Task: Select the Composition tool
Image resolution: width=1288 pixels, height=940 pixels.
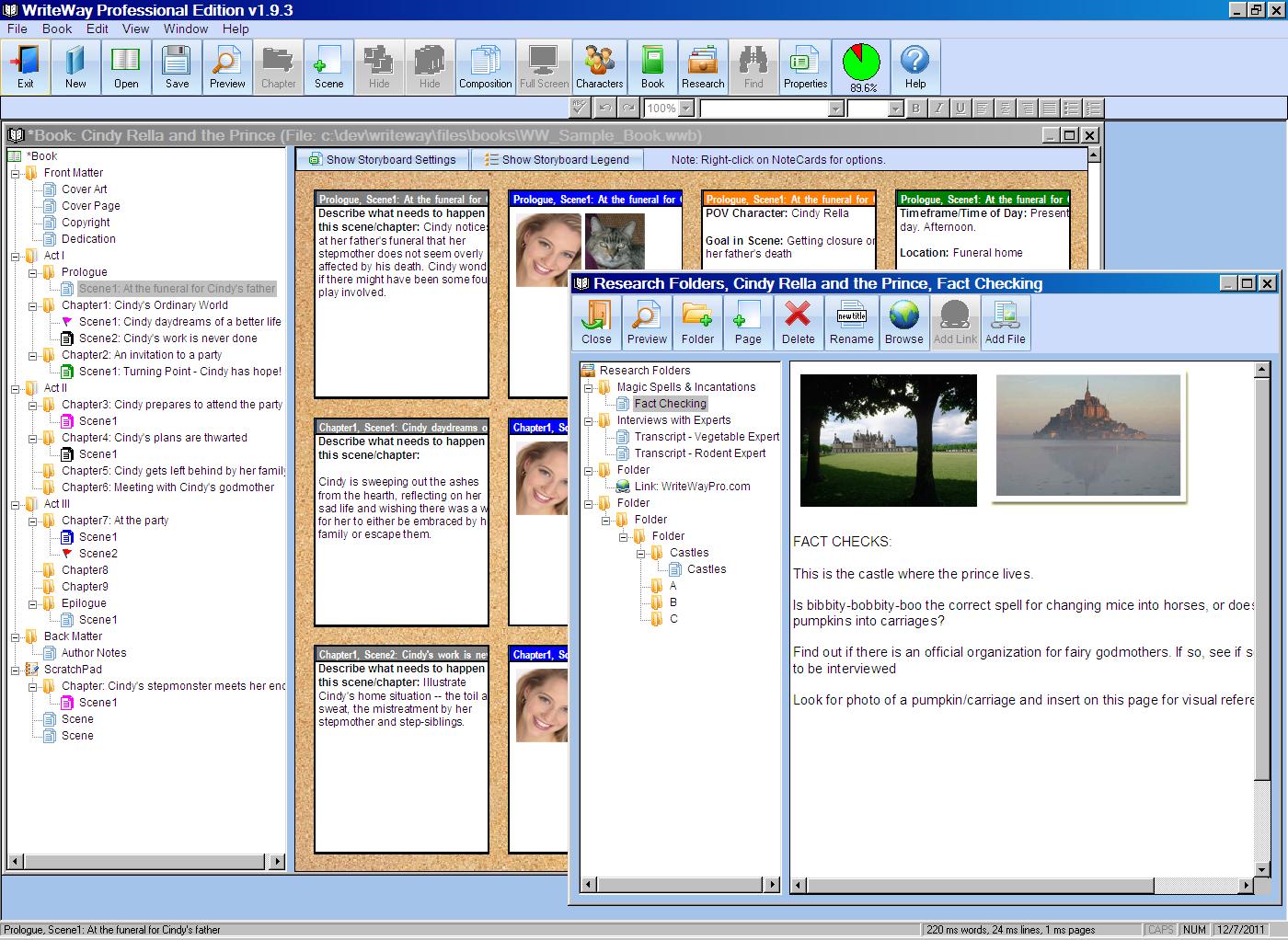Action: [485, 65]
